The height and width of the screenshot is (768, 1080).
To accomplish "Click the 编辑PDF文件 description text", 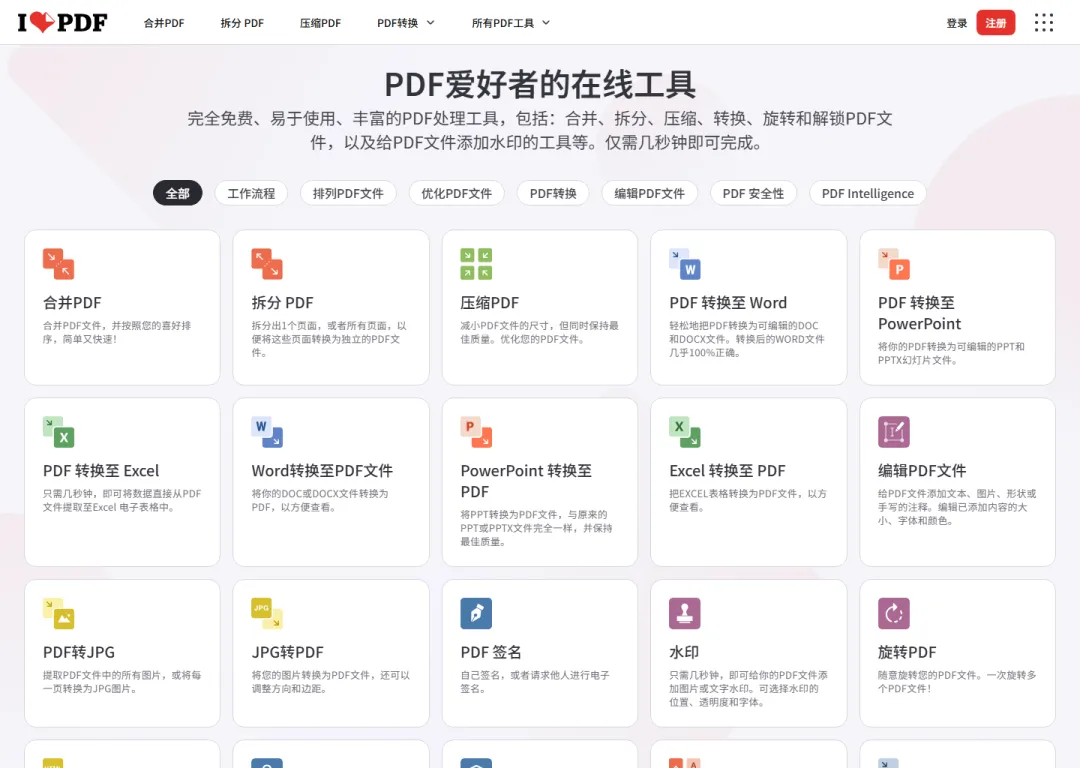I will click(x=957, y=507).
